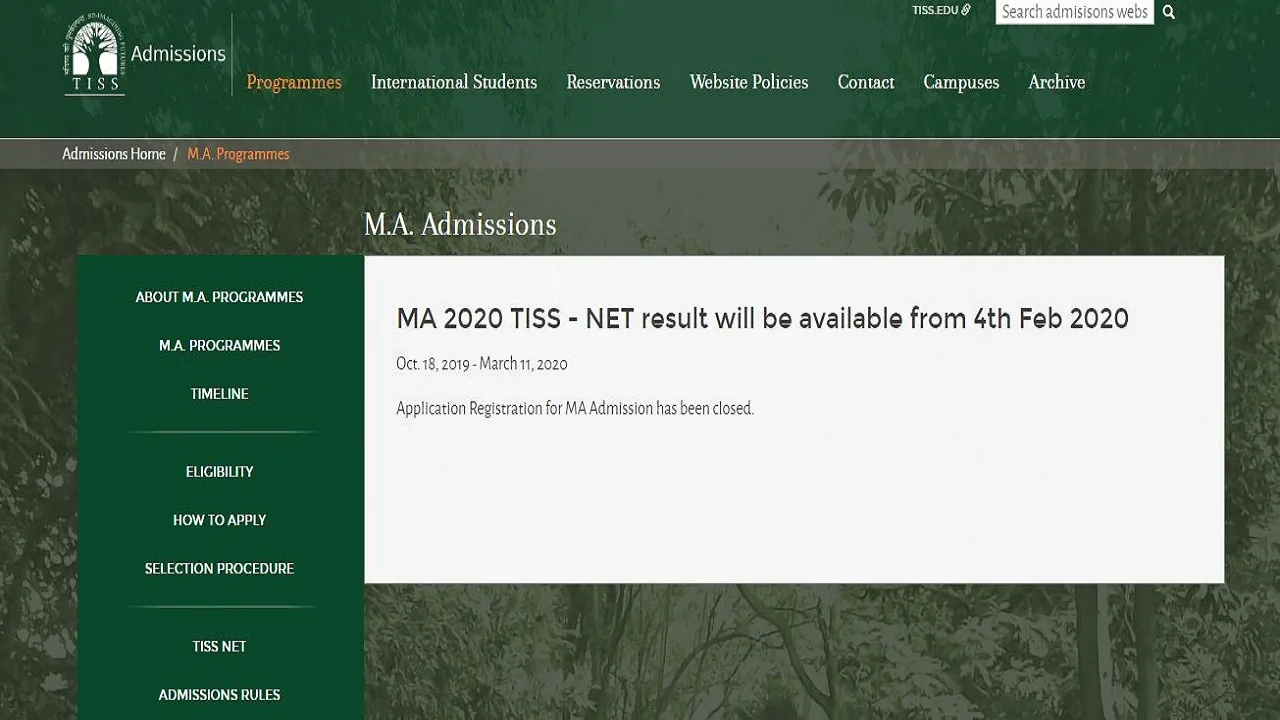Open the Programmes menu
1280x720 pixels.
pos(294,82)
